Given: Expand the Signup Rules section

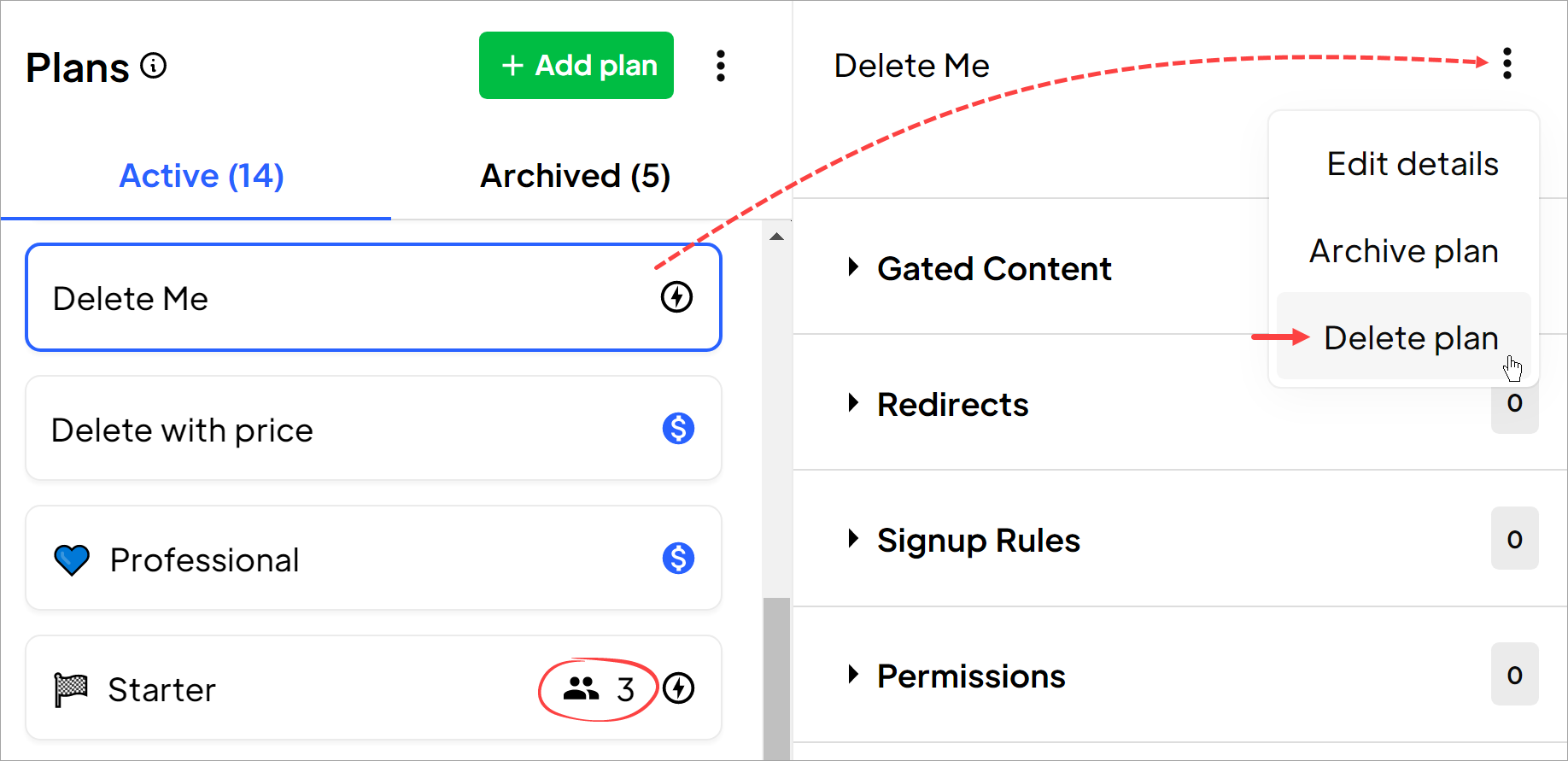Looking at the screenshot, I should click(853, 539).
